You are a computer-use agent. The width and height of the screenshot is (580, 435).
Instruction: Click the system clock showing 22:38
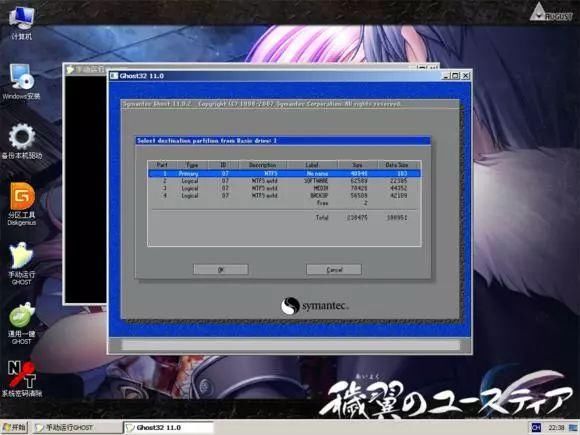pos(556,428)
